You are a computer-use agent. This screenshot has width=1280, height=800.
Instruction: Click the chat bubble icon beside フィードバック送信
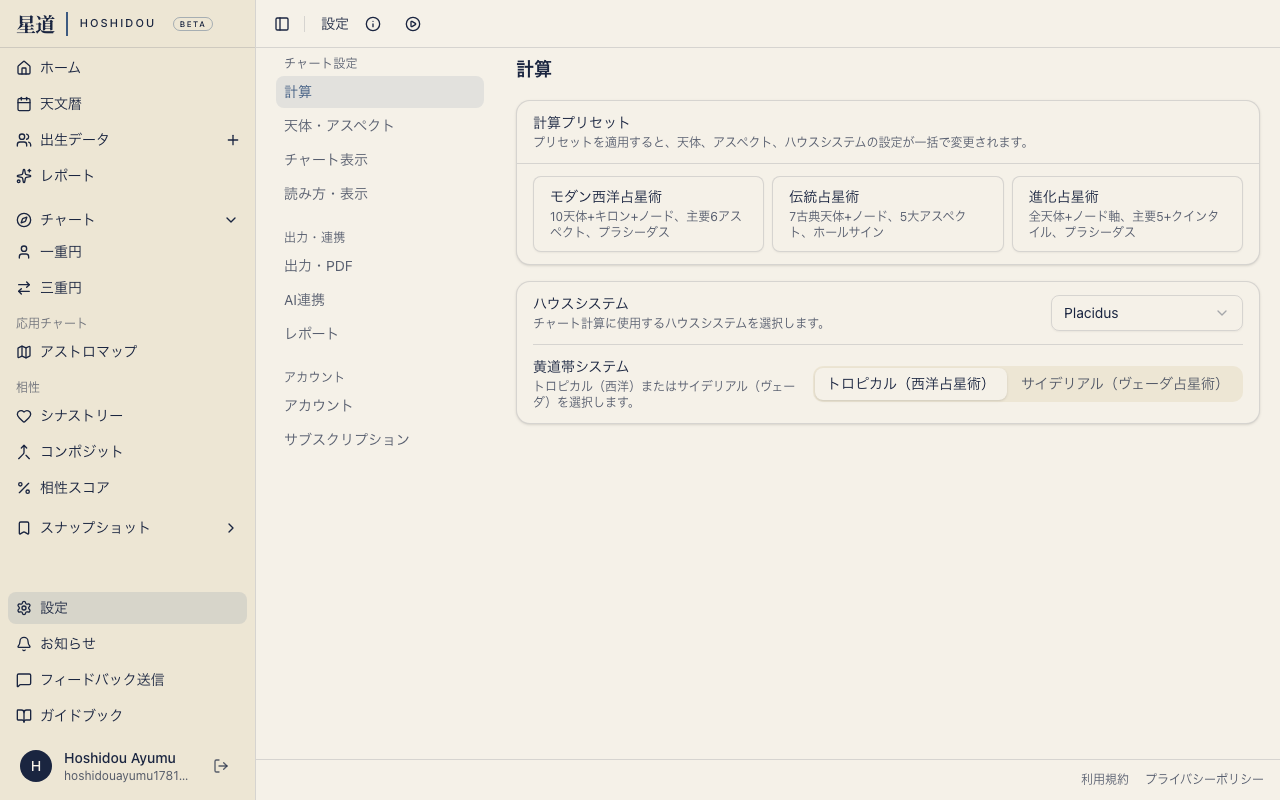tap(24, 680)
